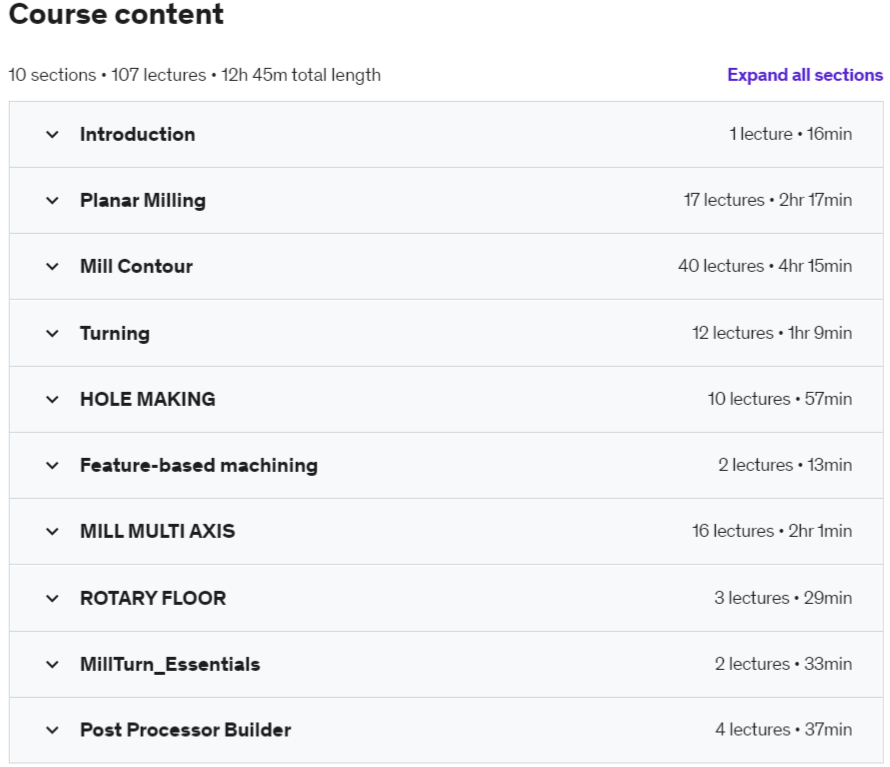Image resolution: width=890 pixels, height=767 pixels.
Task: Click the chevron arrow beside ROTARY FLOOR
Action: pos(52,599)
